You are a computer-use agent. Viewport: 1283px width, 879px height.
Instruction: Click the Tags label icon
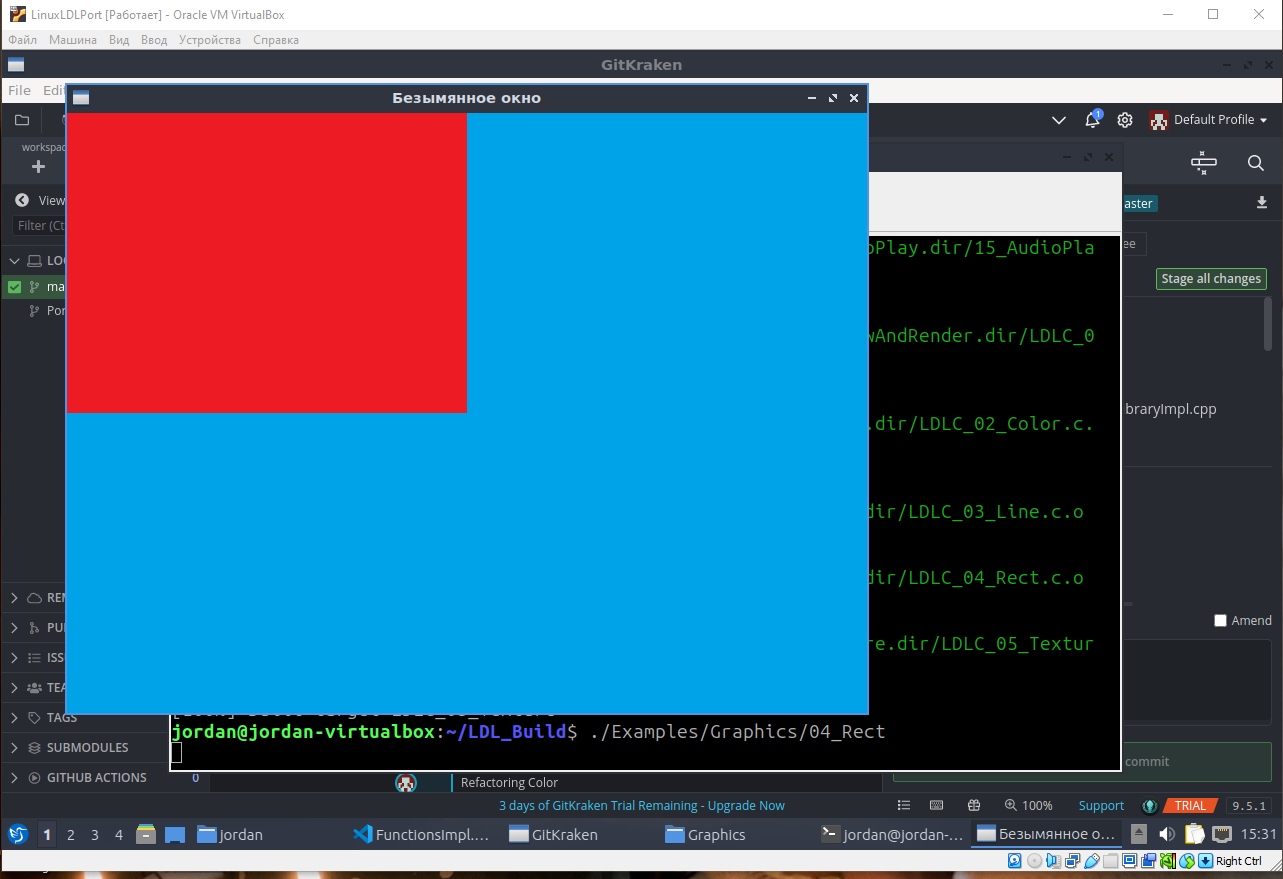[35, 717]
